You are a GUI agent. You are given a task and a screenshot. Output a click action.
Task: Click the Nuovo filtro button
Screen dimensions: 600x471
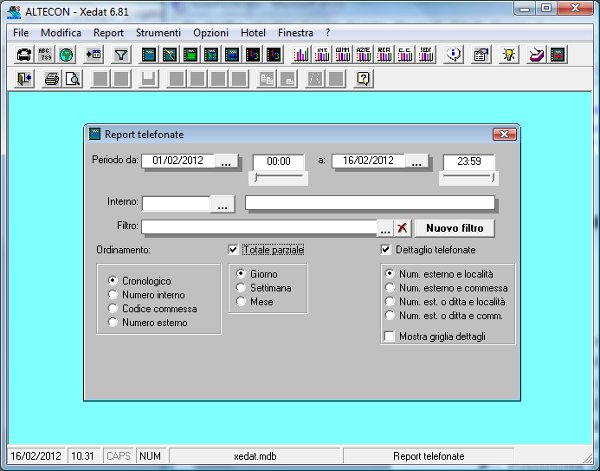(455, 228)
